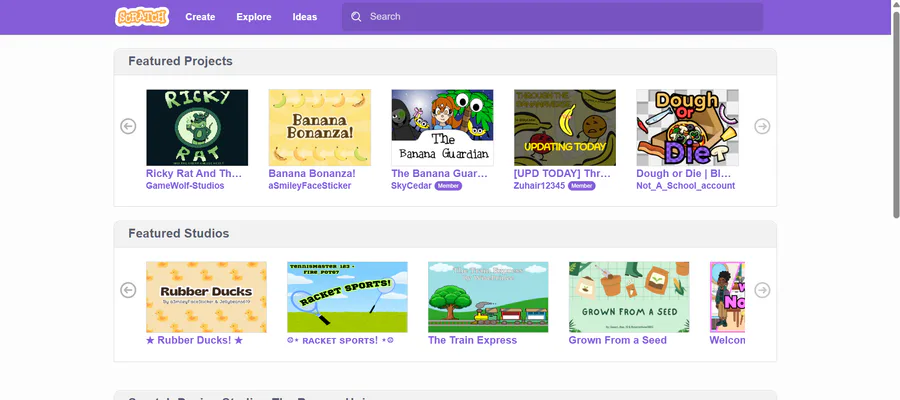Open Banana Bonanza! project thumbnail
900x400 pixels.
coord(320,127)
